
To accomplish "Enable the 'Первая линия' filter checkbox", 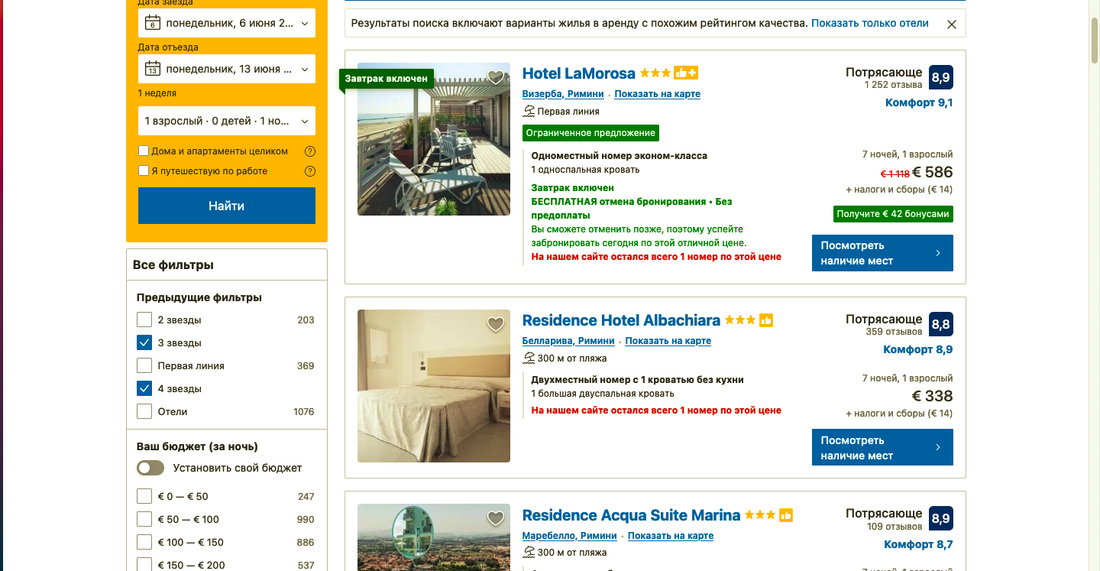I will click(144, 365).
